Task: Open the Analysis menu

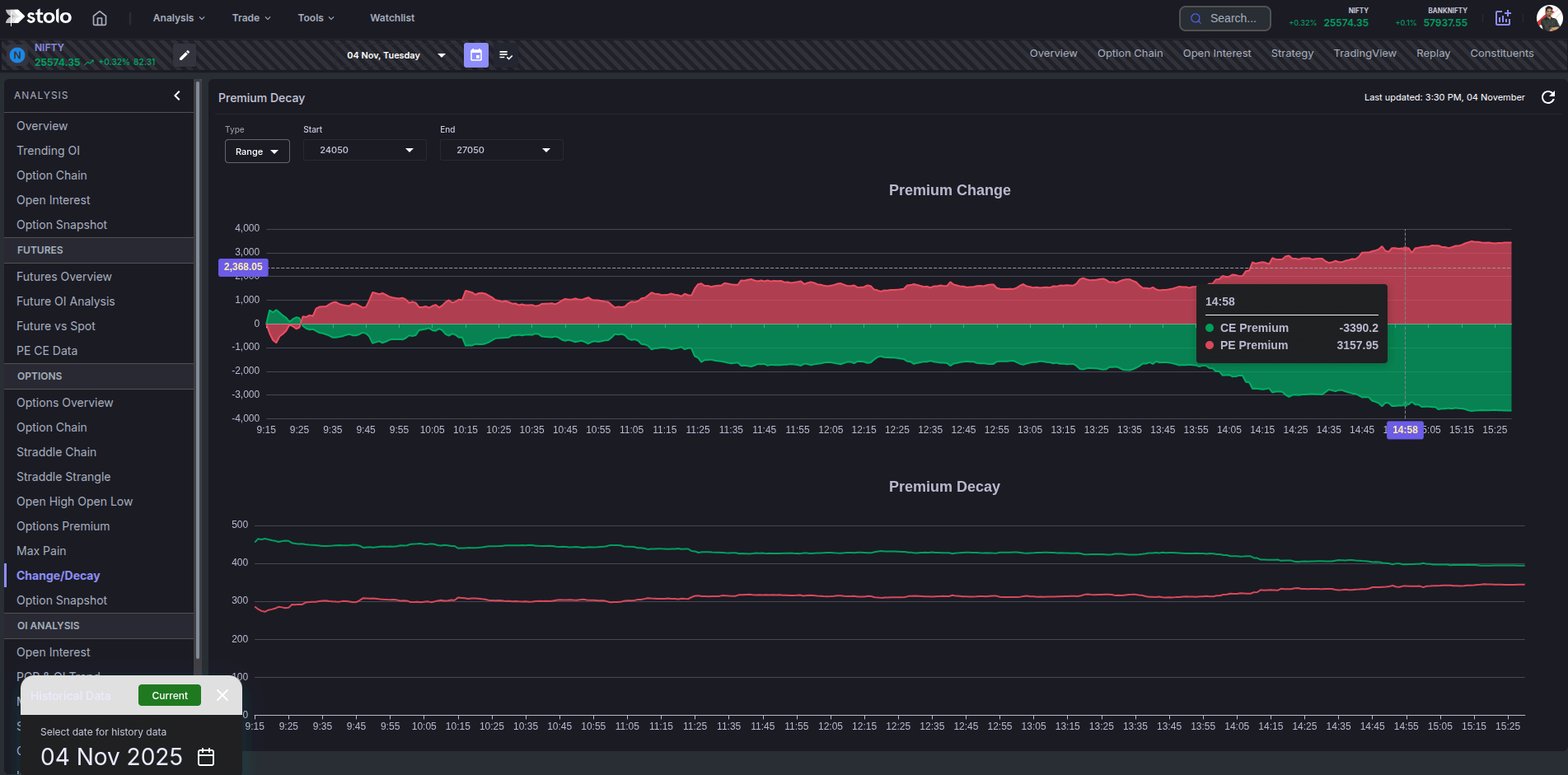Action: pos(176,17)
